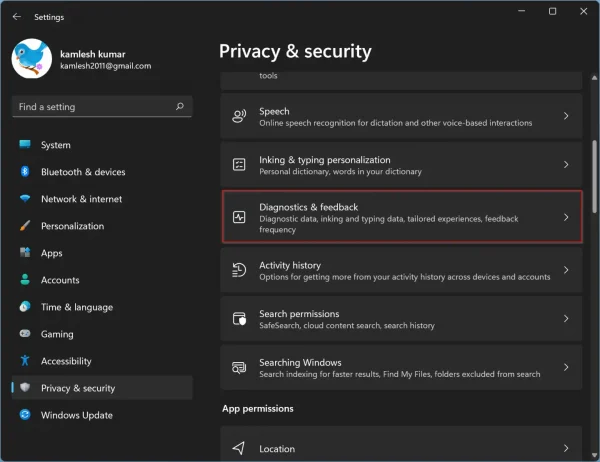Click the Diagnostics & feedback pulse icon

[x=239, y=217]
